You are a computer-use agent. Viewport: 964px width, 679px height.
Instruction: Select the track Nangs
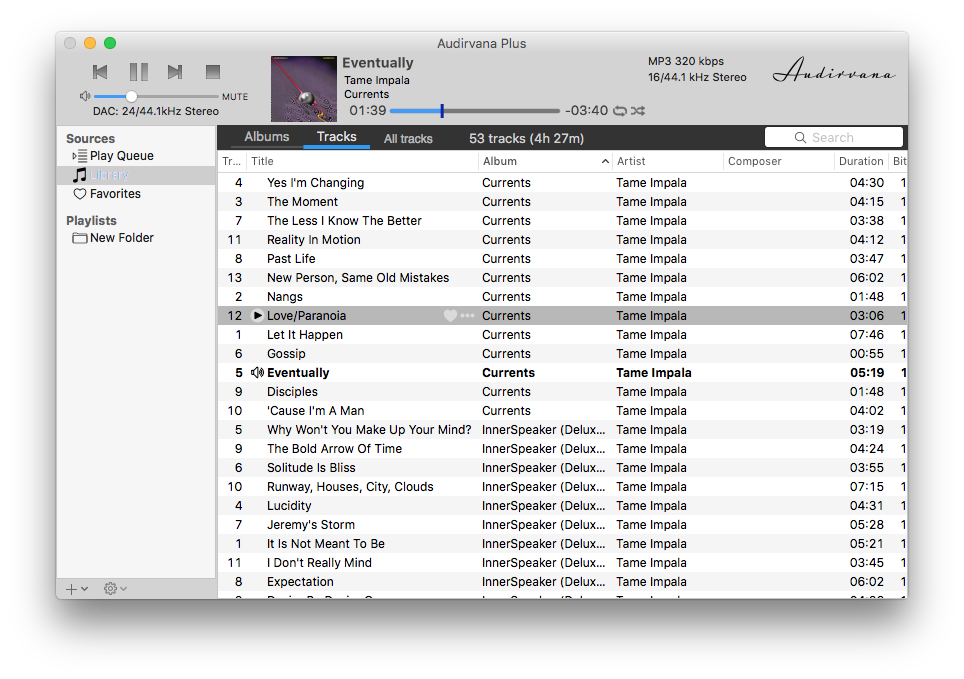tap(562, 297)
